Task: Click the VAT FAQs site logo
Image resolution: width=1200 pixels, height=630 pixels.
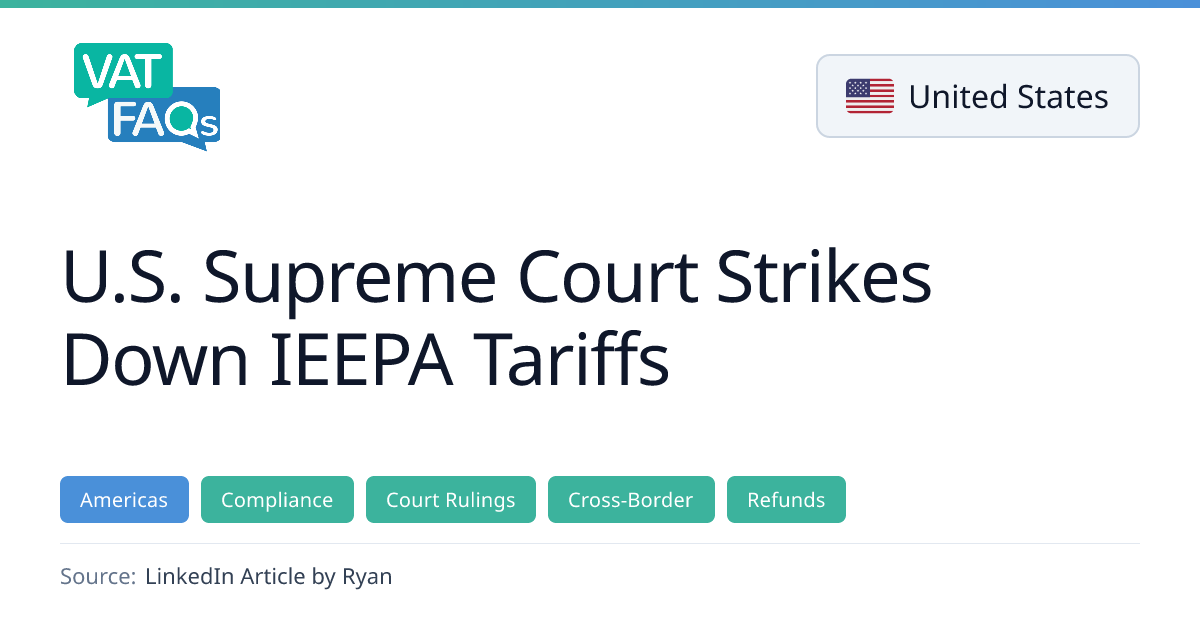Action: [147, 96]
